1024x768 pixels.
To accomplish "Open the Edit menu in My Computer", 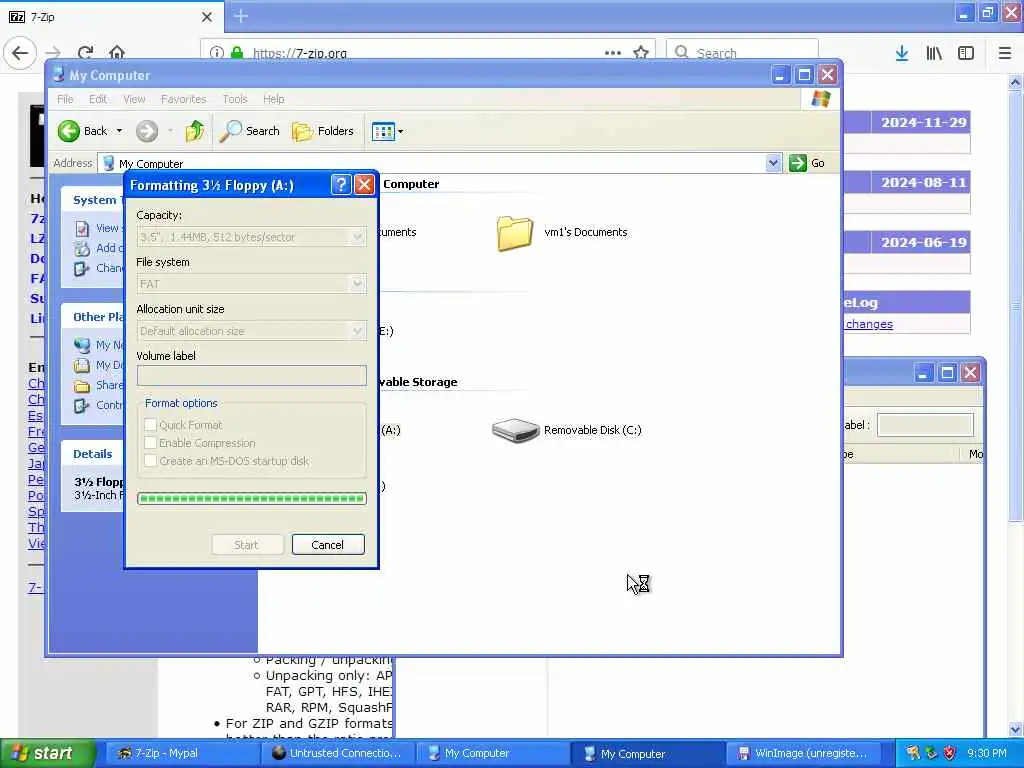I will tap(98, 99).
